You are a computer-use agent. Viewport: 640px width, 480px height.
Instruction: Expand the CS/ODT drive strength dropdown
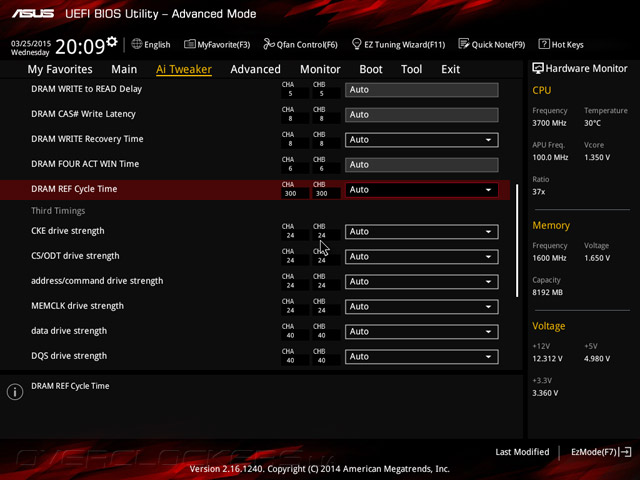click(422, 257)
